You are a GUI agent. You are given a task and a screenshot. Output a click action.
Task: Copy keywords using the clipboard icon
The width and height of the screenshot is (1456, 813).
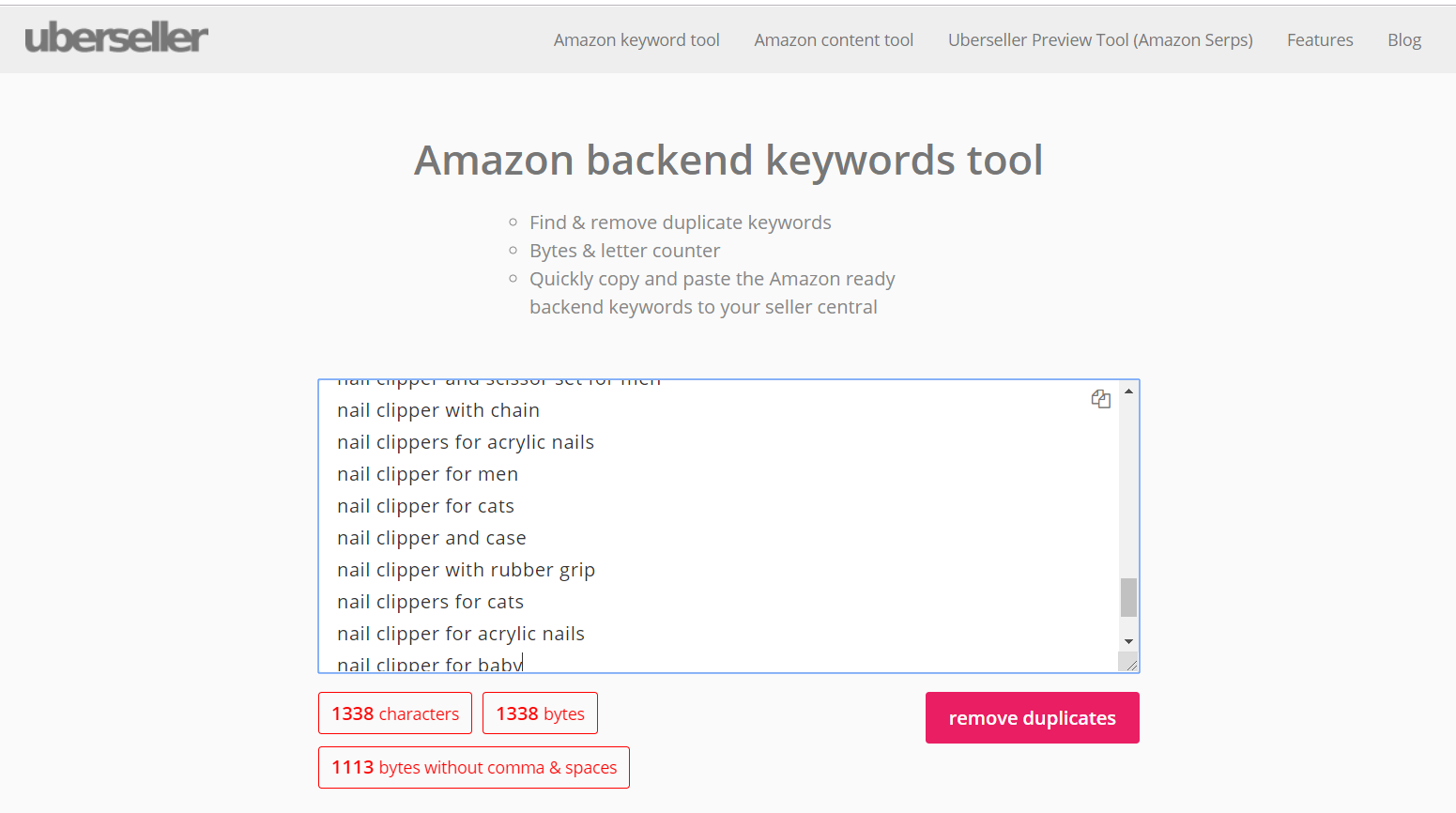click(x=1101, y=399)
